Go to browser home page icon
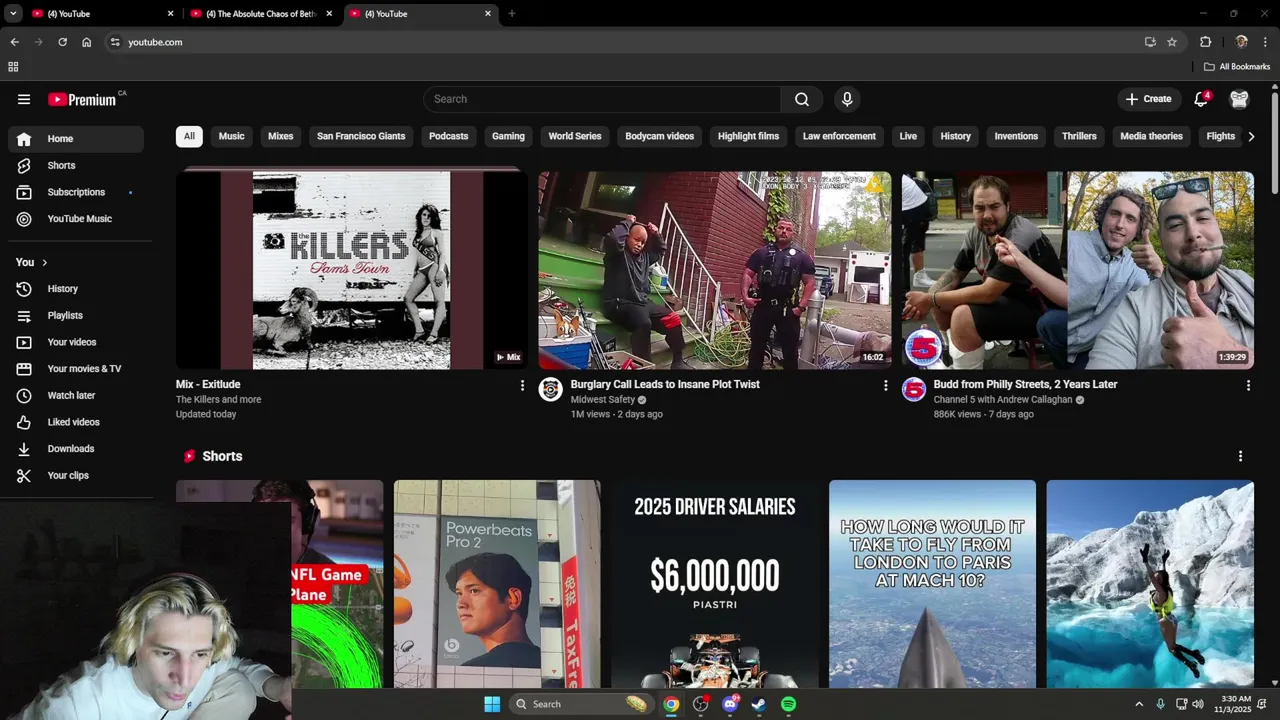This screenshot has width=1280, height=720. (87, 42)
